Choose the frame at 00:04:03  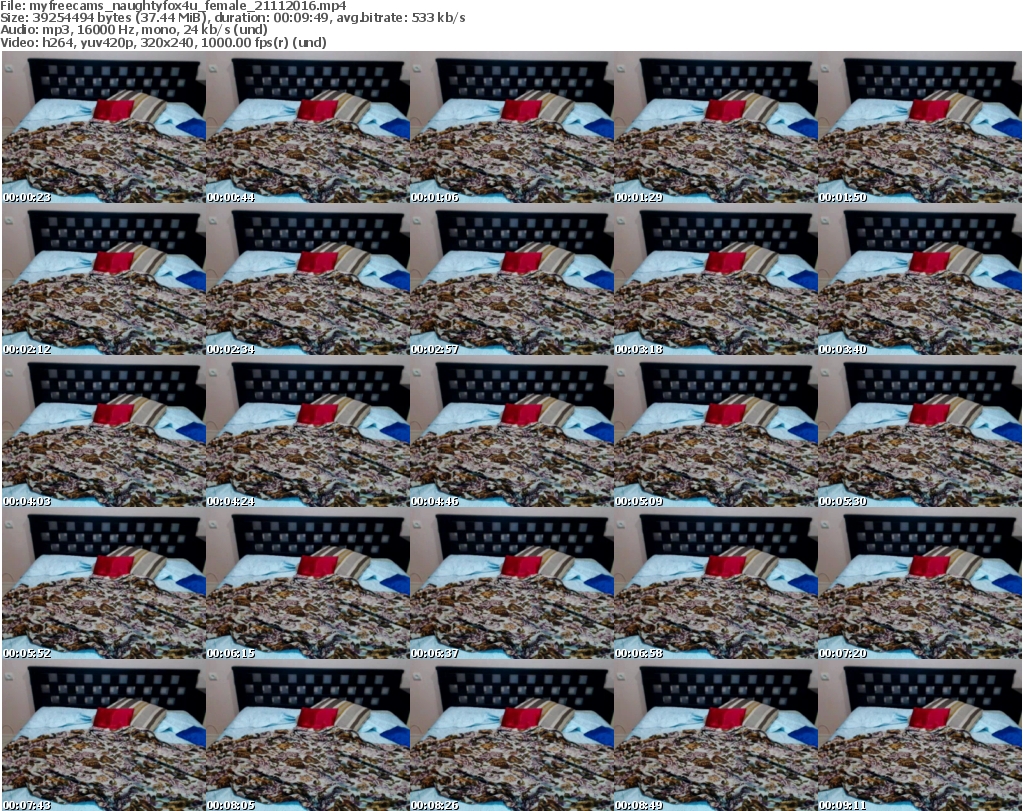[x=104, y=432]
